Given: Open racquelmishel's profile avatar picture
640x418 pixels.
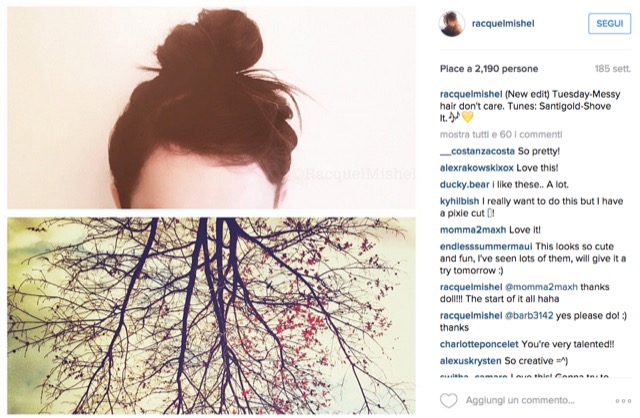Looking at the screenshot, I should pos(452,24).
